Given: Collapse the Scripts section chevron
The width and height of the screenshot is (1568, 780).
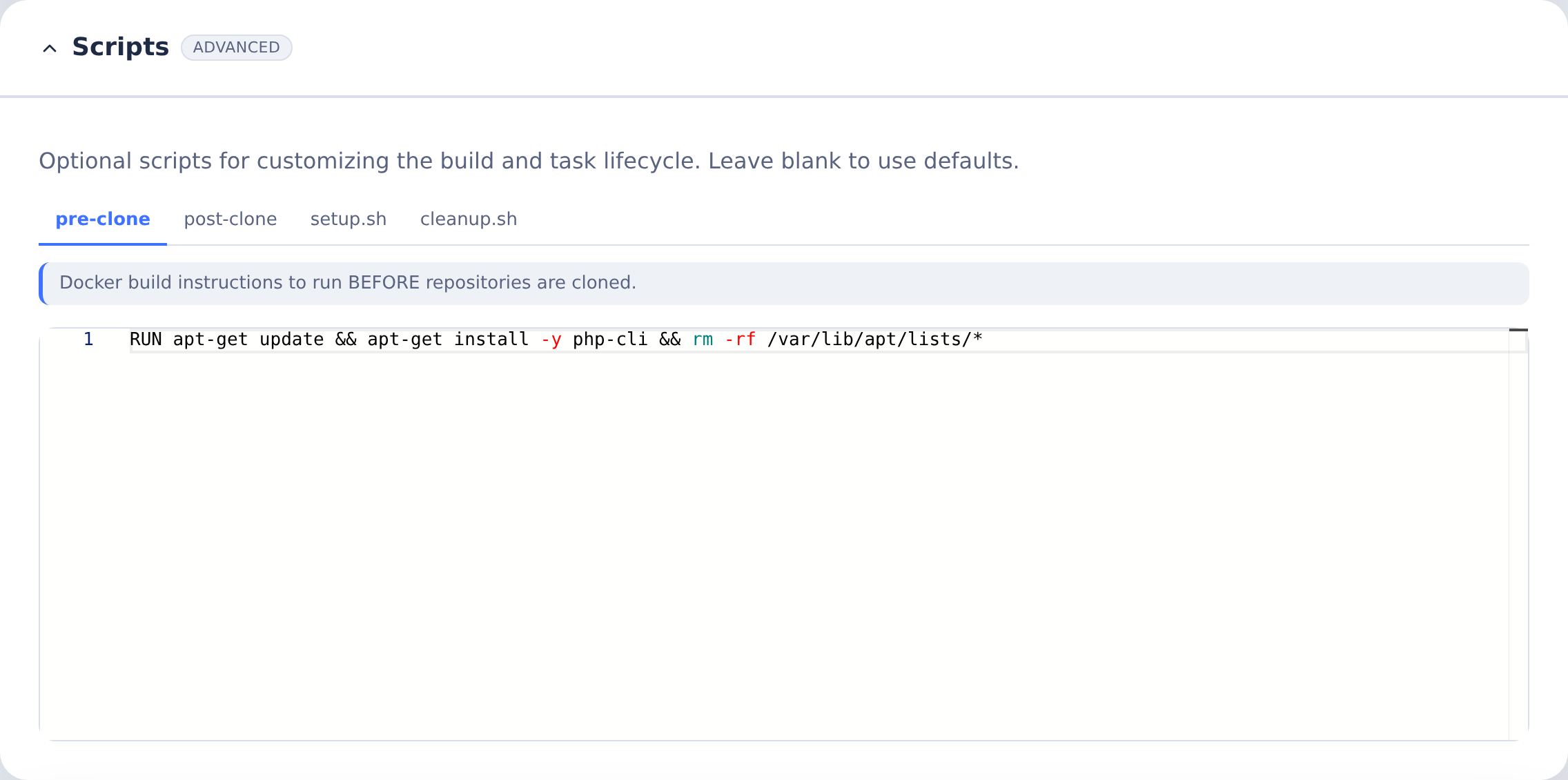Looking at the screenshot, I should pos(50,48).
